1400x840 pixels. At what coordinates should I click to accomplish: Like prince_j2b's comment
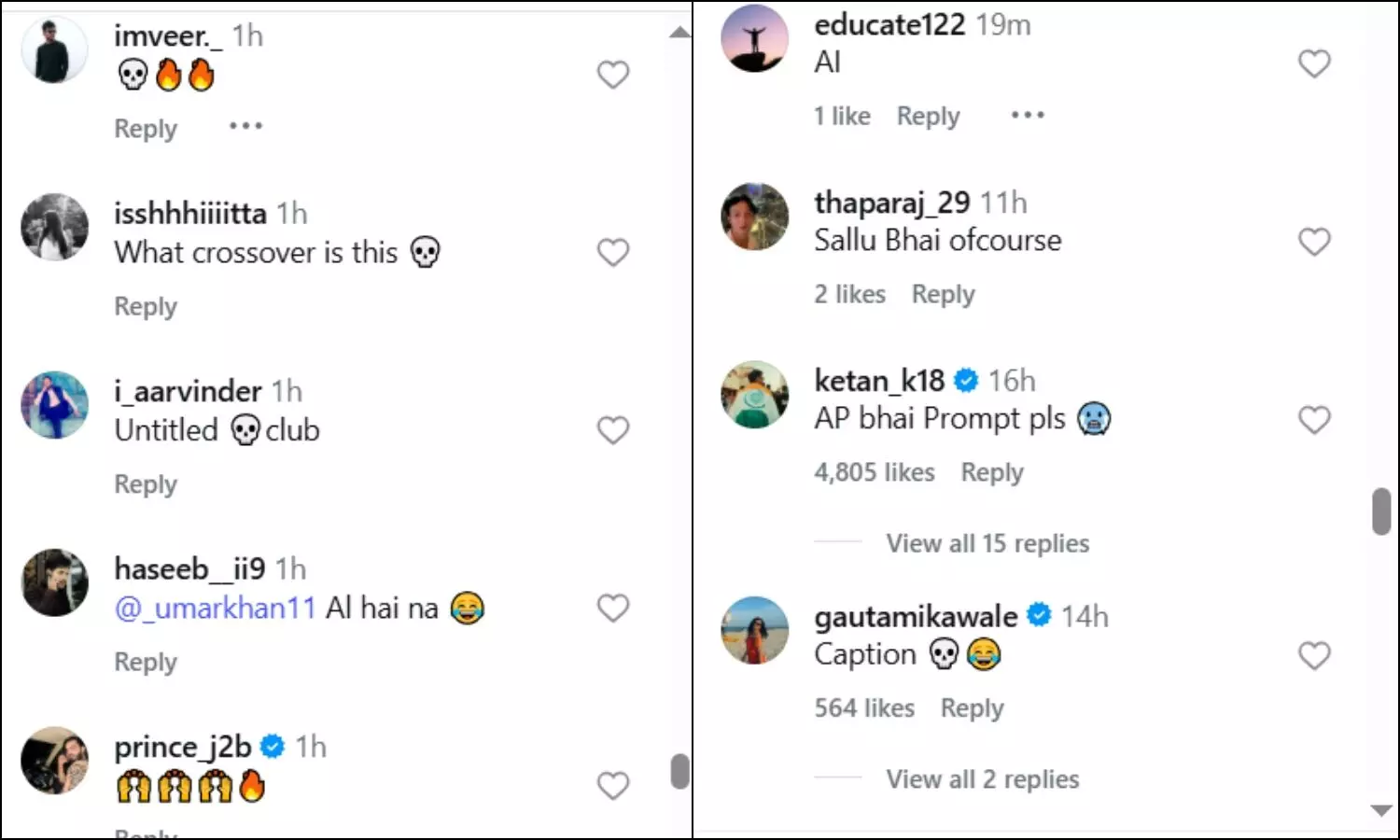612,786
